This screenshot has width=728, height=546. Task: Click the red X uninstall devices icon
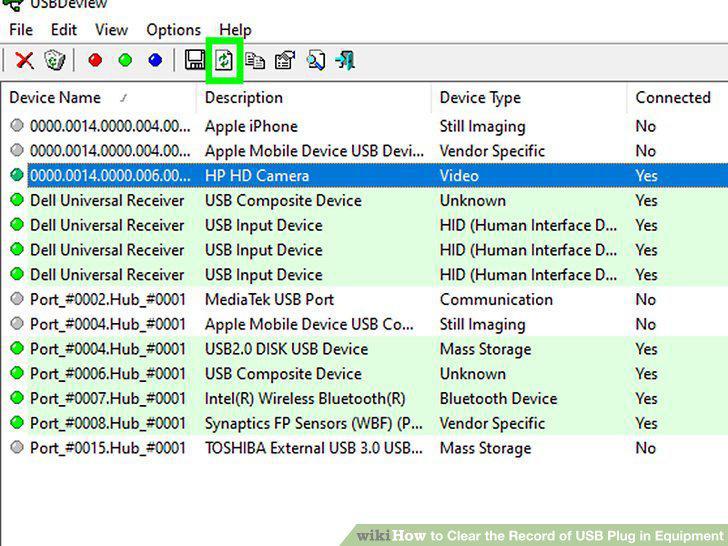click(x=24, y=60)
